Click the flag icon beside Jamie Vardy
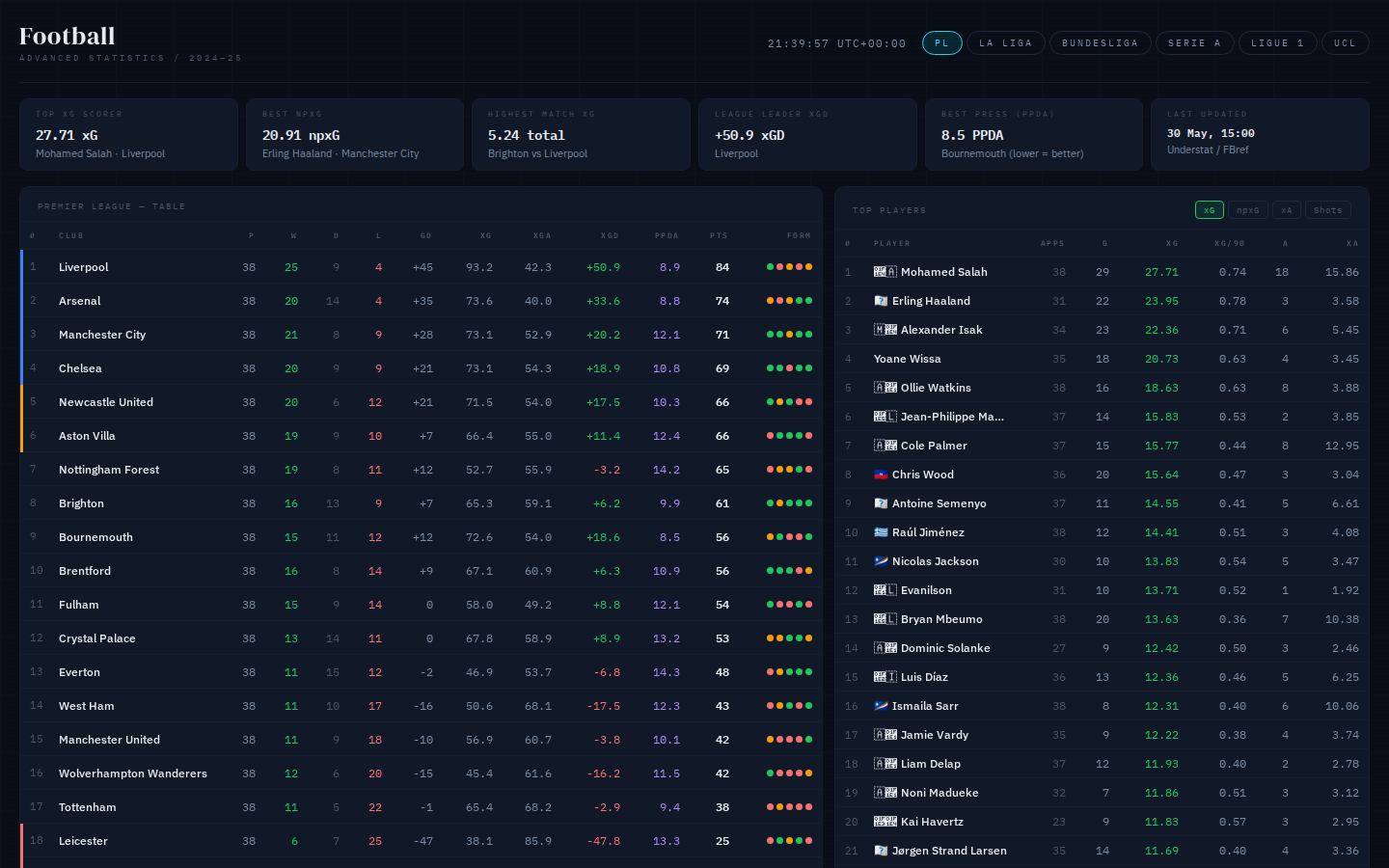 coord(885,735)
